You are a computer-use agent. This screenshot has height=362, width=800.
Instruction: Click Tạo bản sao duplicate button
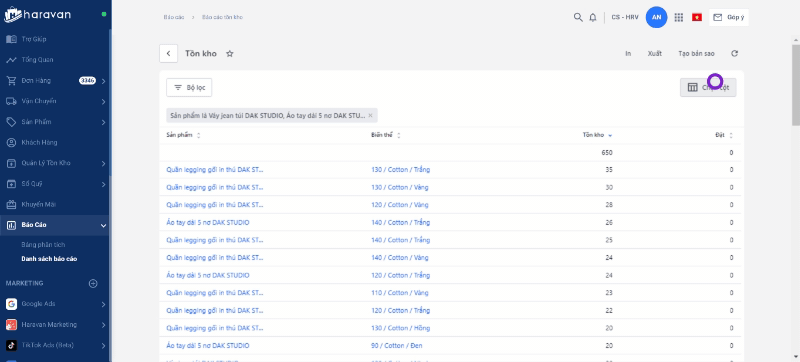point(696,54)
